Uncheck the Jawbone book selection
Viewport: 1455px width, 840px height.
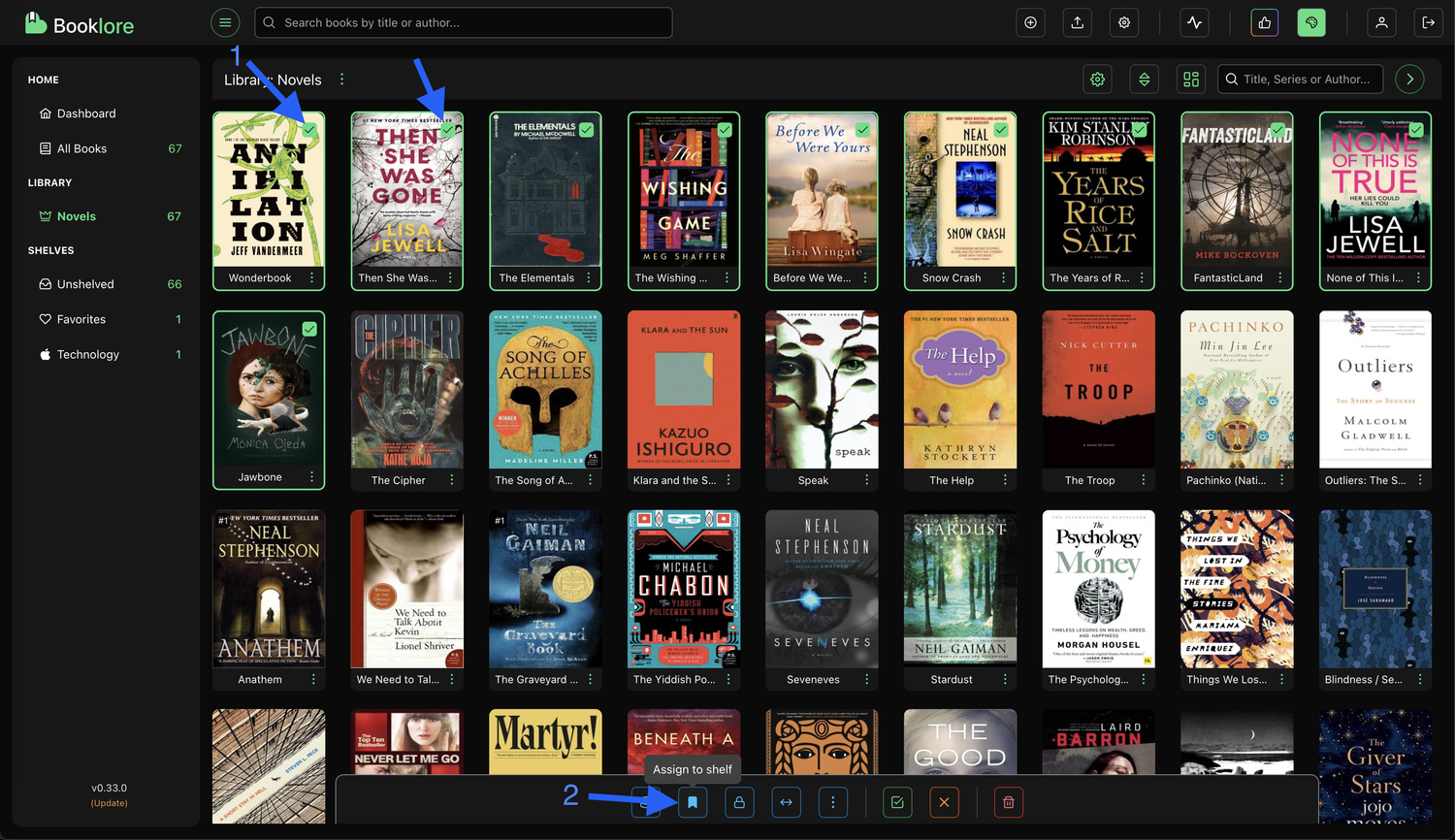[x=308, y=329]
